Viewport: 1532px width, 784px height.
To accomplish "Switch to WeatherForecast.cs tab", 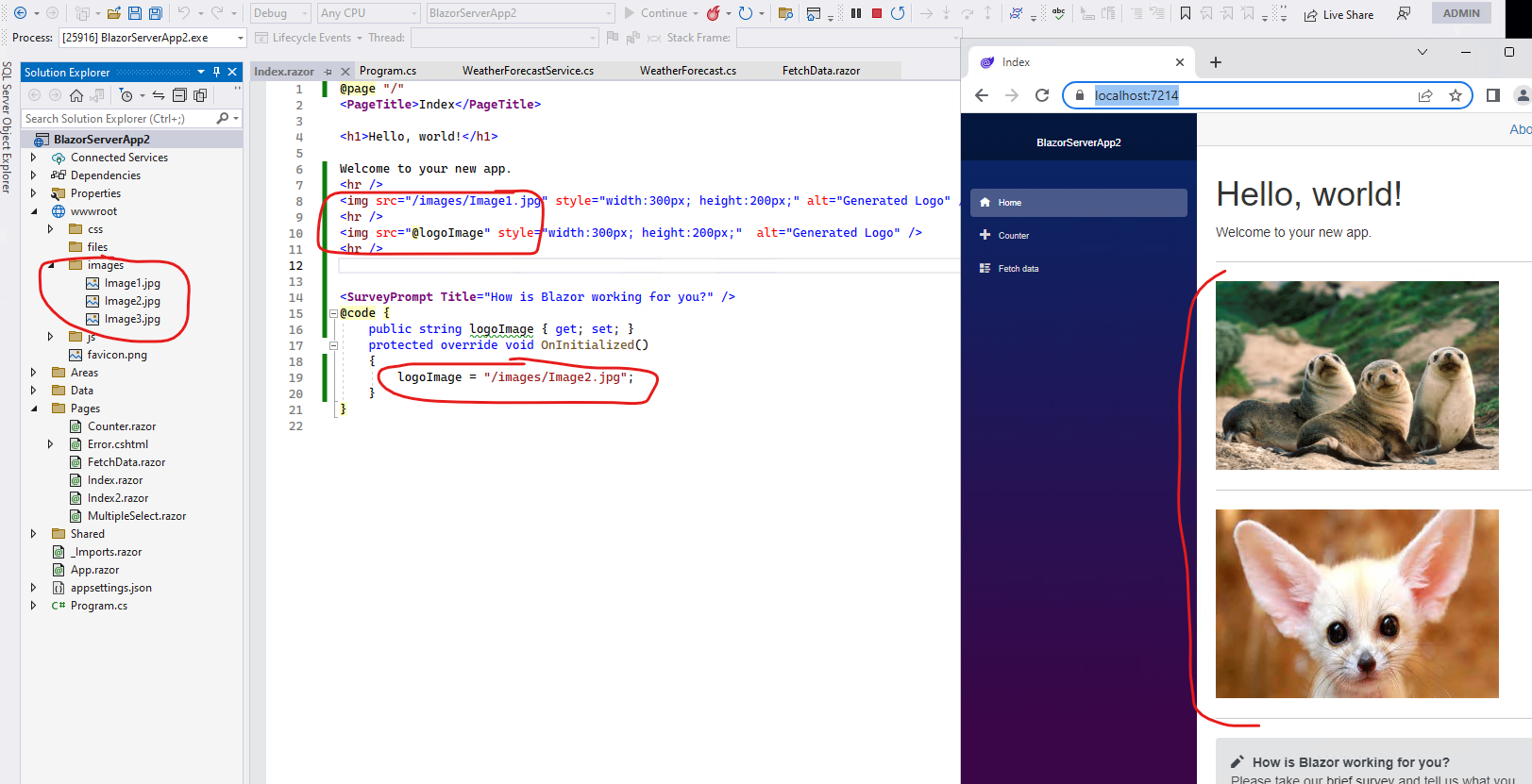I will coord(687,71).
